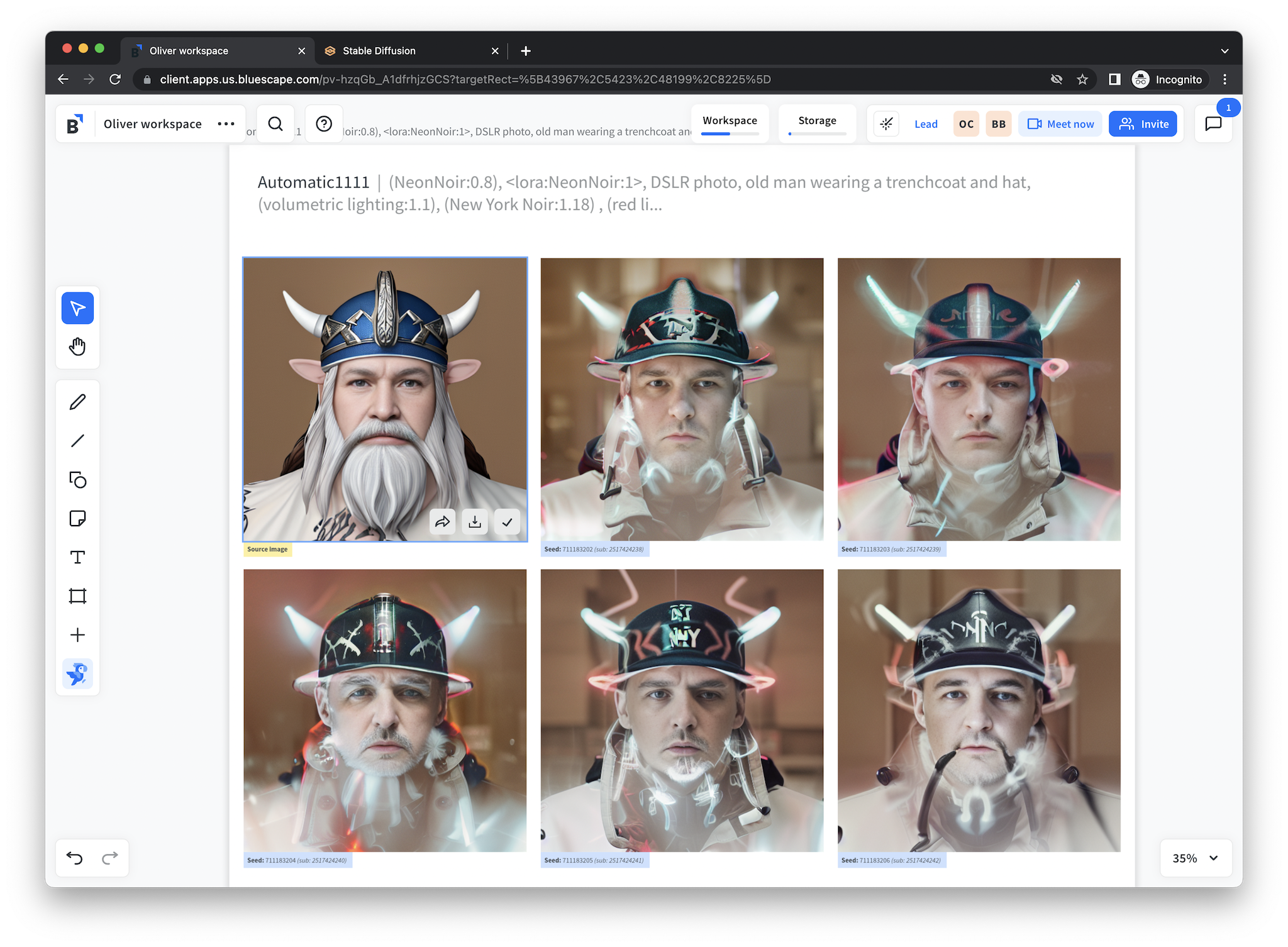Open the workspace three-dots menu
Image resolution: width=1288 pixels, height=947 pixels.
226,124
